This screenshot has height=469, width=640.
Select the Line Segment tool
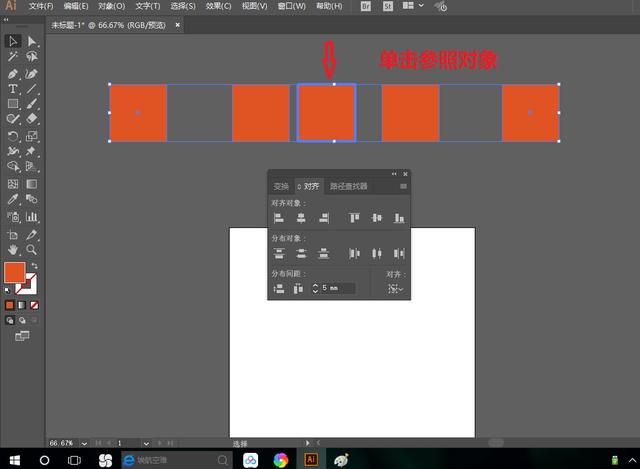click(x=31, y=89)
